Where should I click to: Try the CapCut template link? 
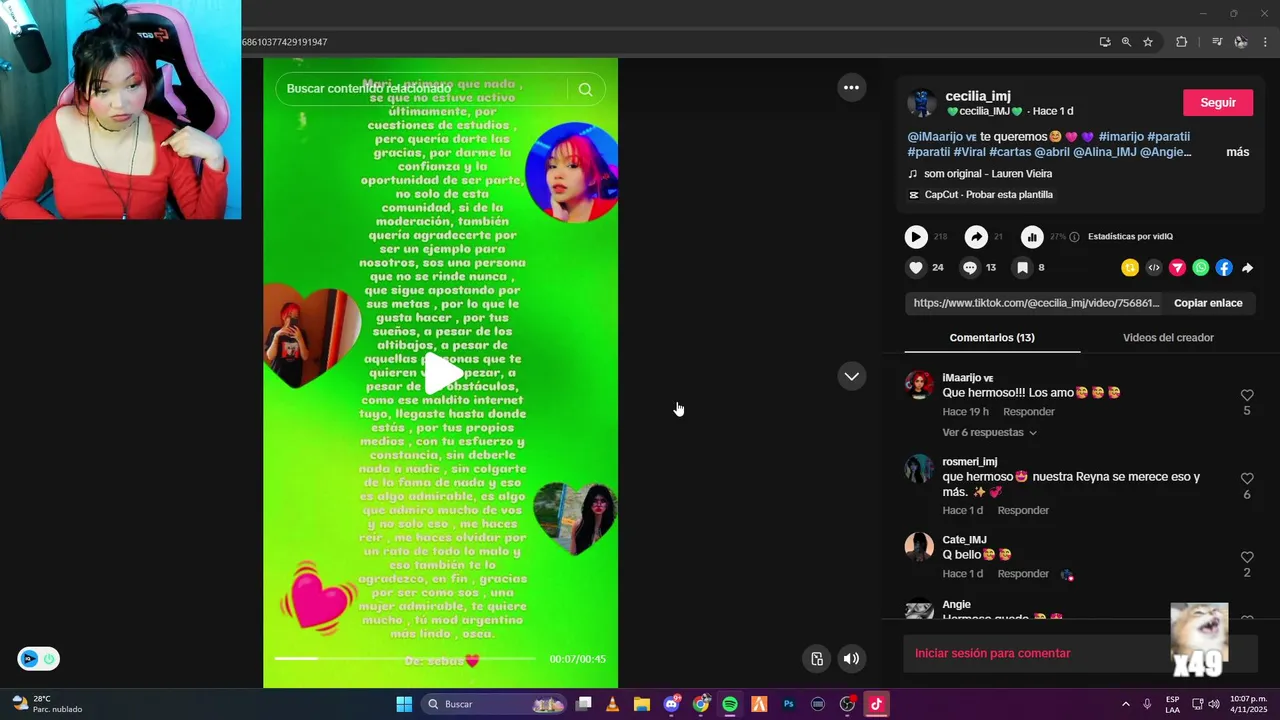(x=980, y=195)
